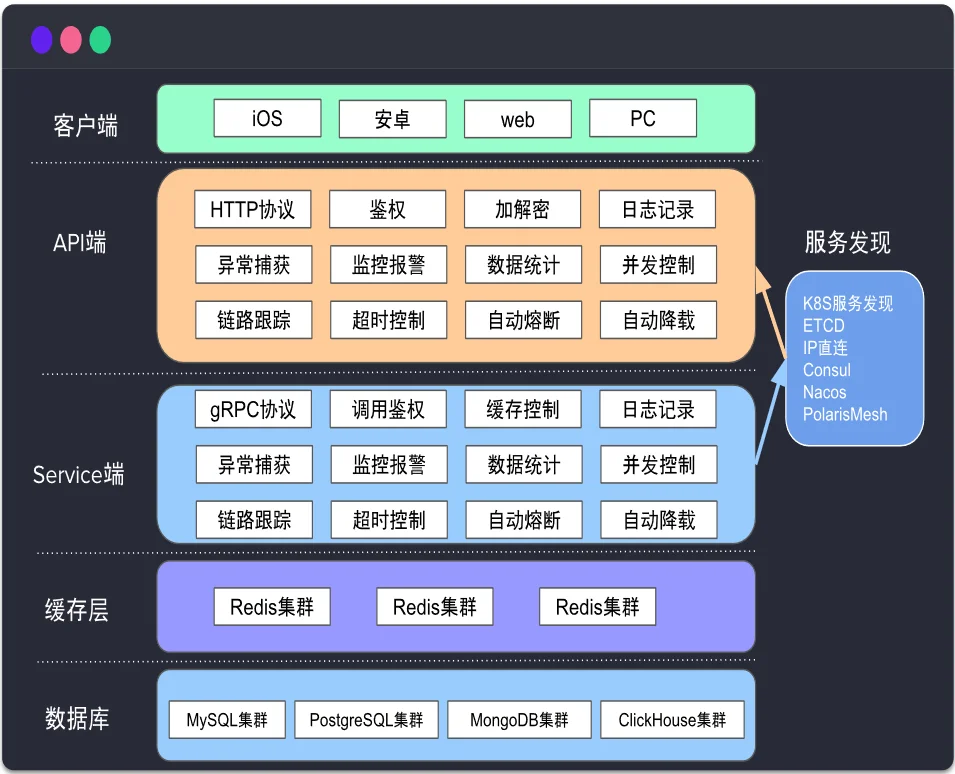The width and height of the screenshot is (955, 774).
Task: Click 并发控制 in the Service端 section
Action: [659, 465]
